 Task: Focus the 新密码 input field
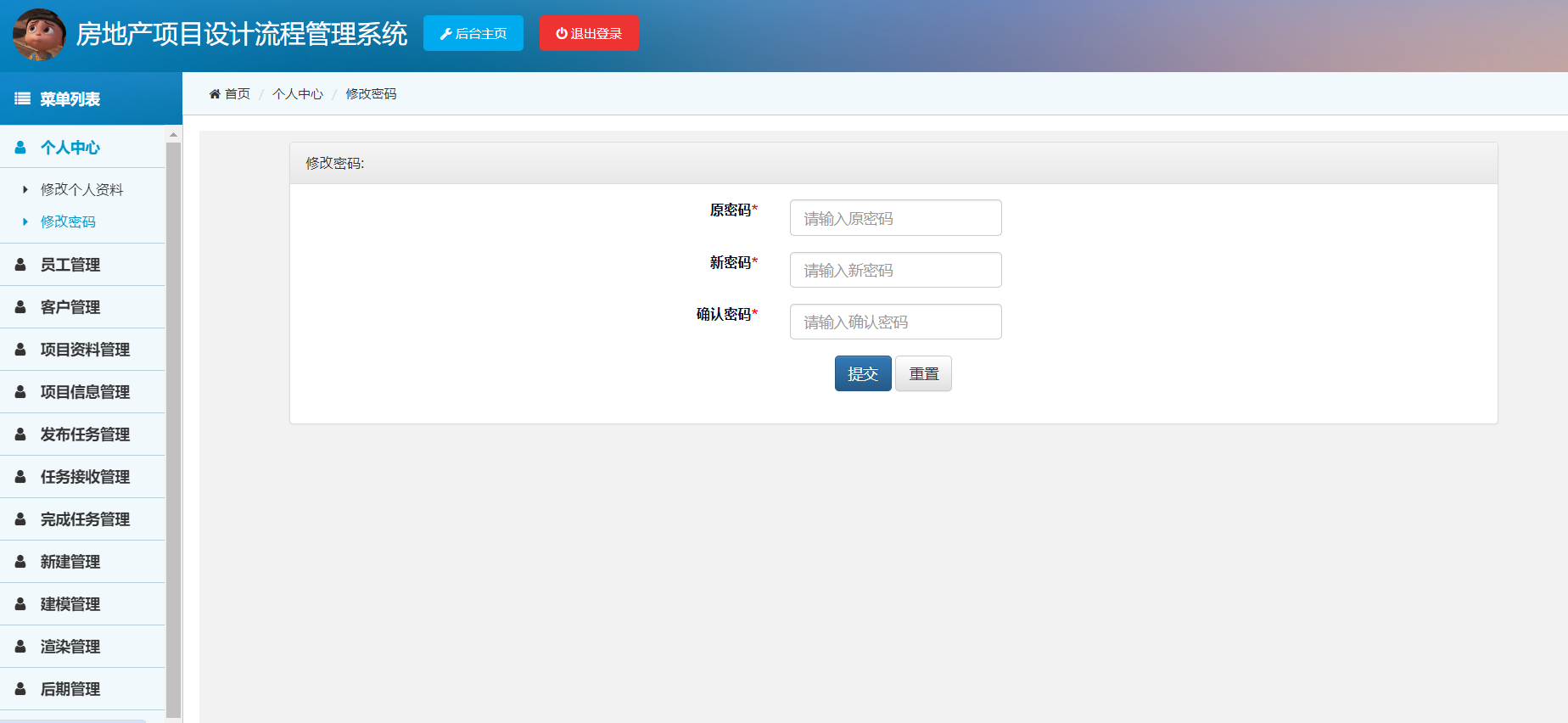coord(895,270)
